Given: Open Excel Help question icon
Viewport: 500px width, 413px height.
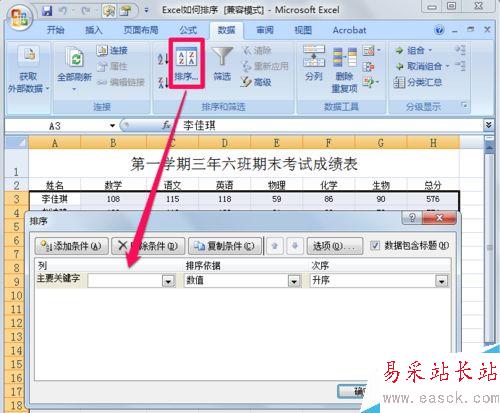Looking at the screenshot, I should tap(439, 30).
